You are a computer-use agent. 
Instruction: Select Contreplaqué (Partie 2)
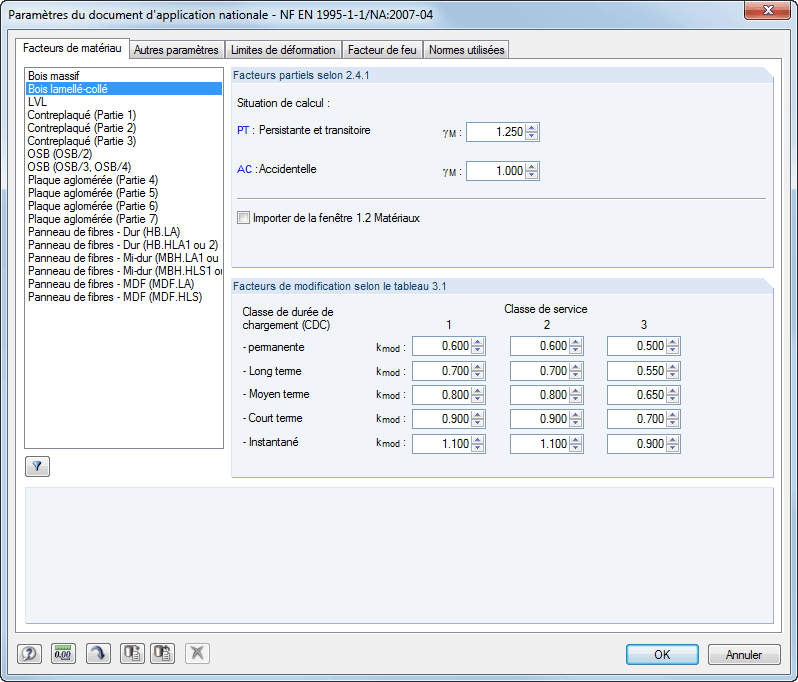pos(124,128)
